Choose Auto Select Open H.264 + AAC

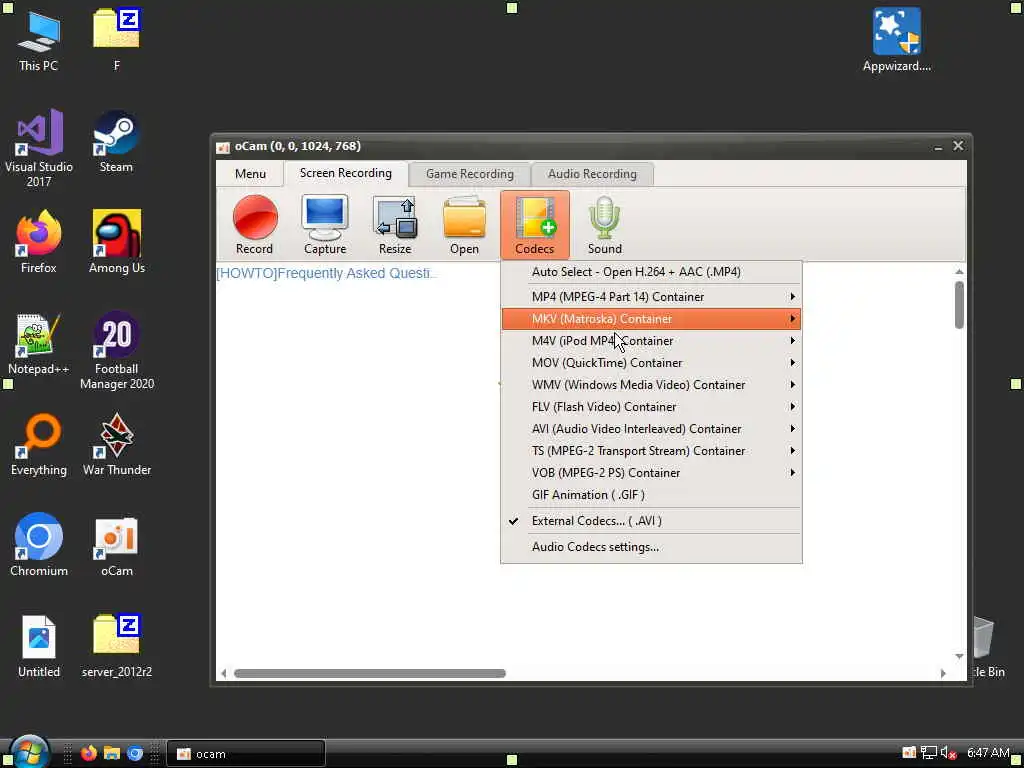point(651,272)
